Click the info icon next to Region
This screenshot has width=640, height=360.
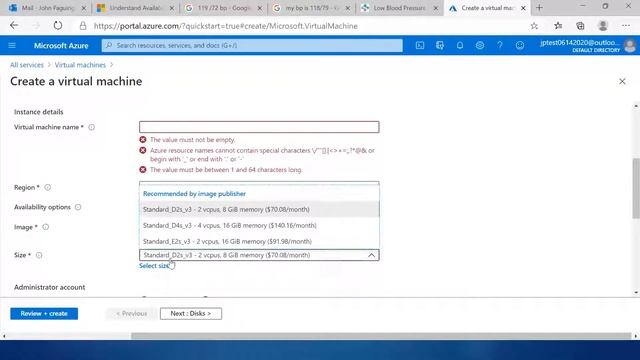coord(48,187)
